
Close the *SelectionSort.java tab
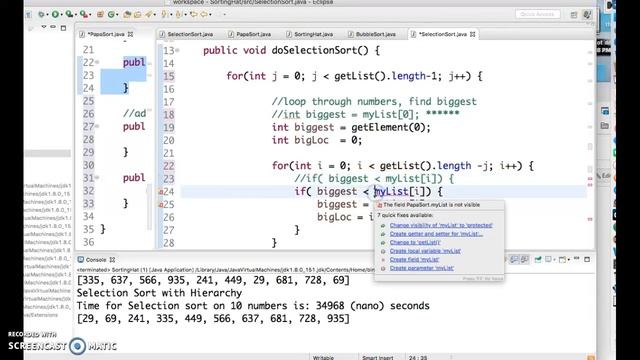pyautogui.click(x=473, y=34)
